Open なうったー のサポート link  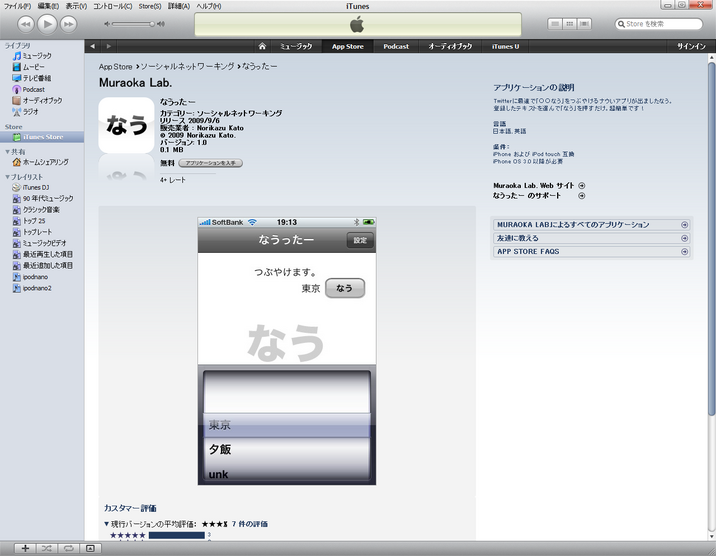[539, 195]
